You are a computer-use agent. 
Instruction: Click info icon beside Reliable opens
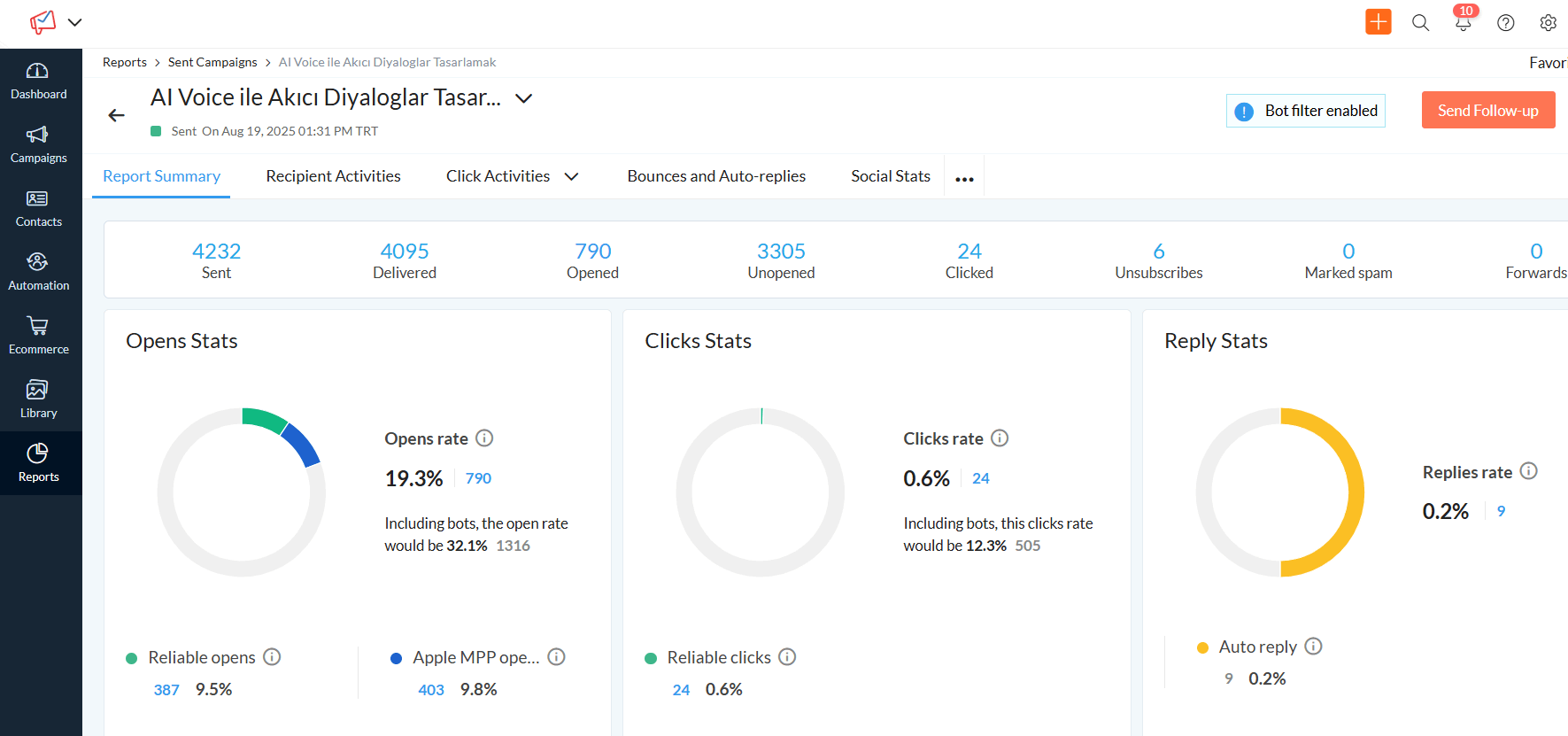coord(273,657)
